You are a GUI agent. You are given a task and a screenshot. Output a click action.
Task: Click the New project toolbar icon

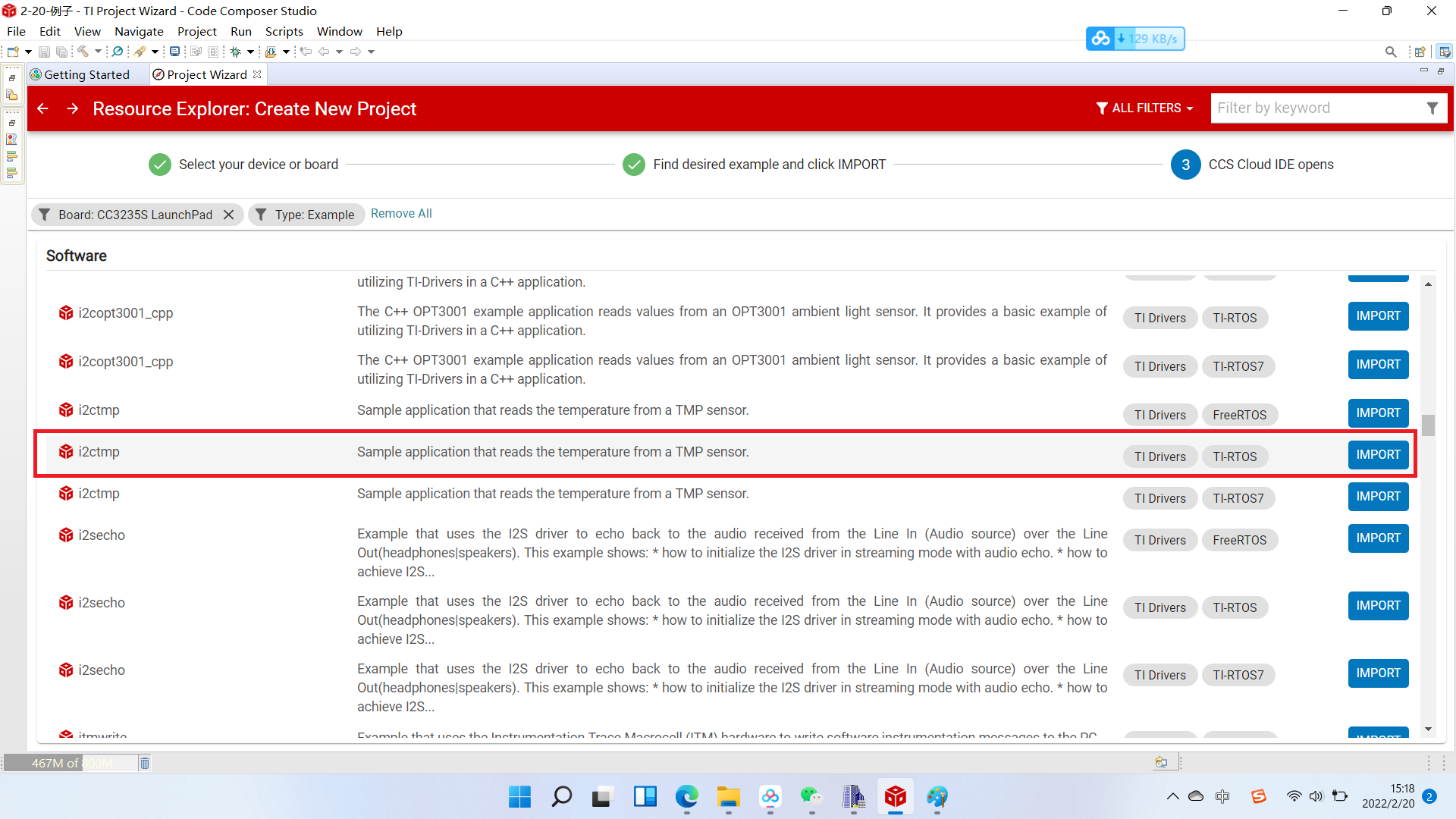coord(13,52)
